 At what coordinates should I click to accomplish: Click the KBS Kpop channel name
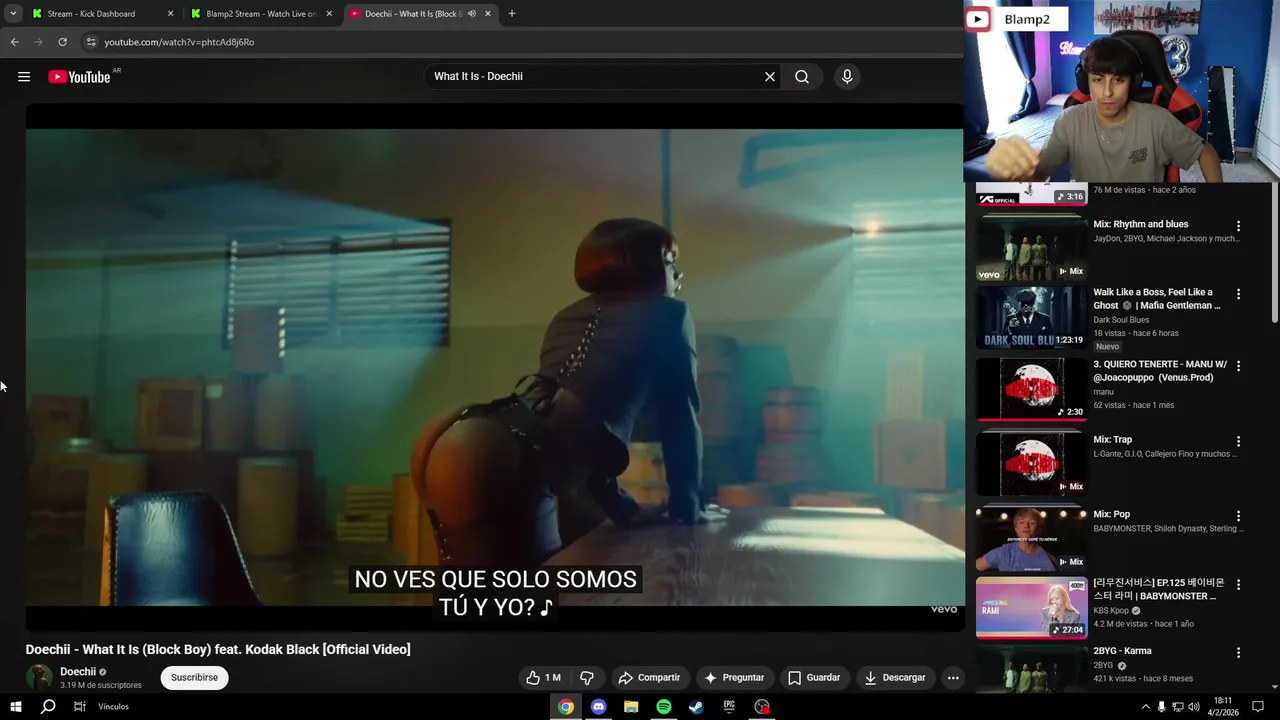coord(1110,610)
